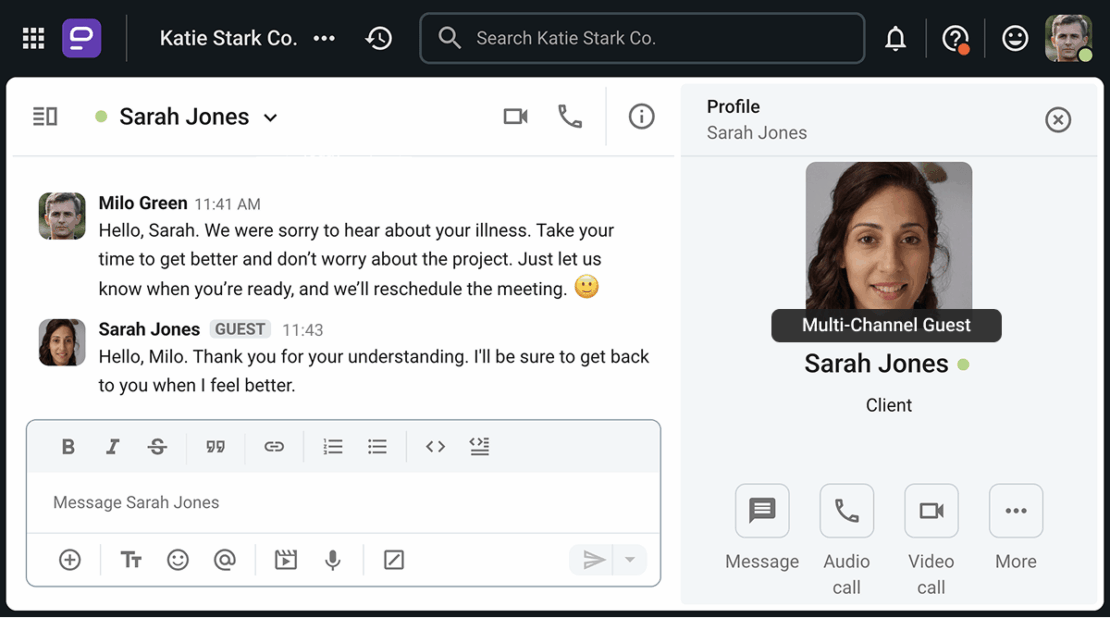Screen dimensions: 1110x618
Task: Start a video call from chat header
Action: [515, 116]
